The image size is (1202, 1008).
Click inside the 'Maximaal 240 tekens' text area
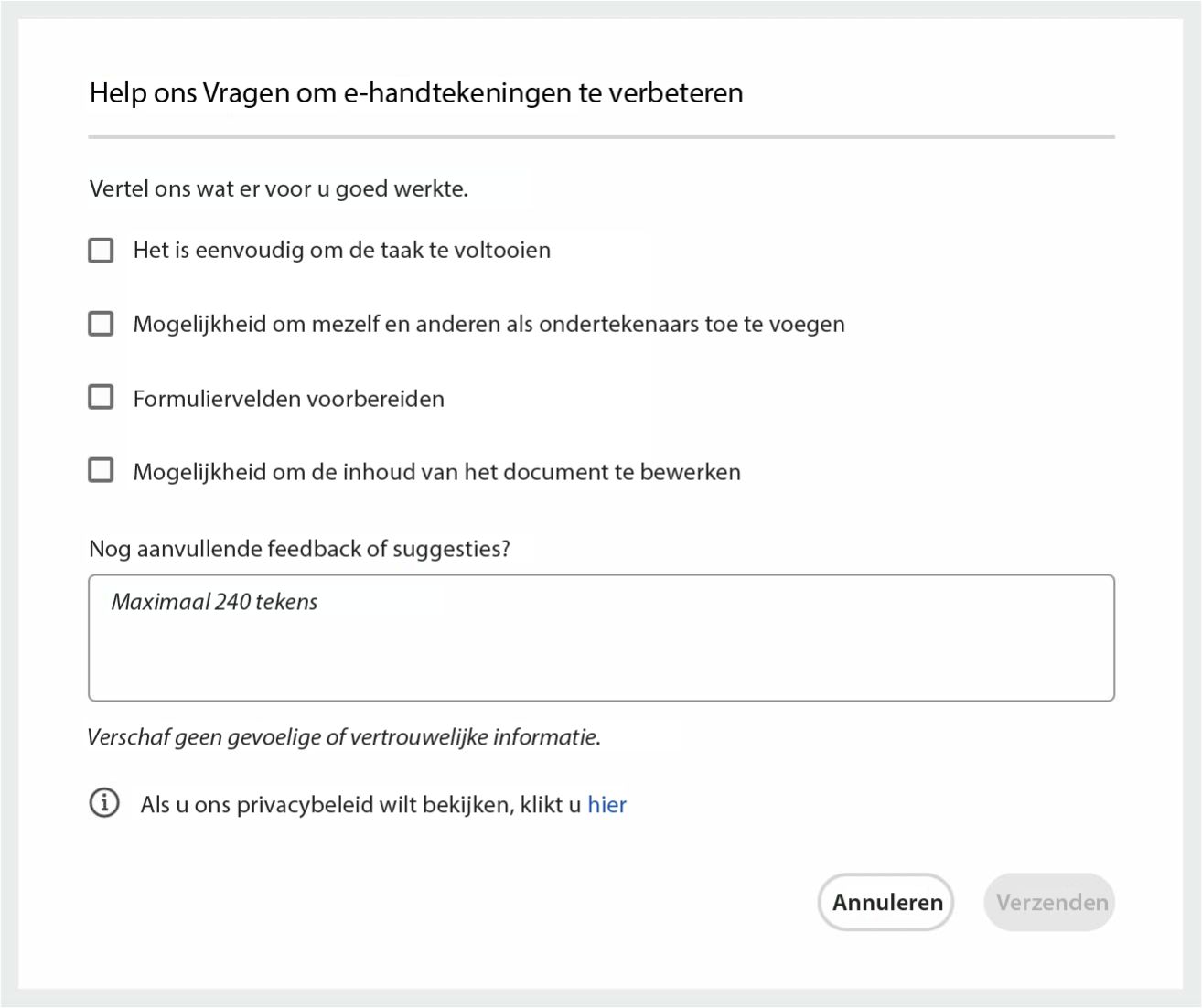[x=601, y=638]
